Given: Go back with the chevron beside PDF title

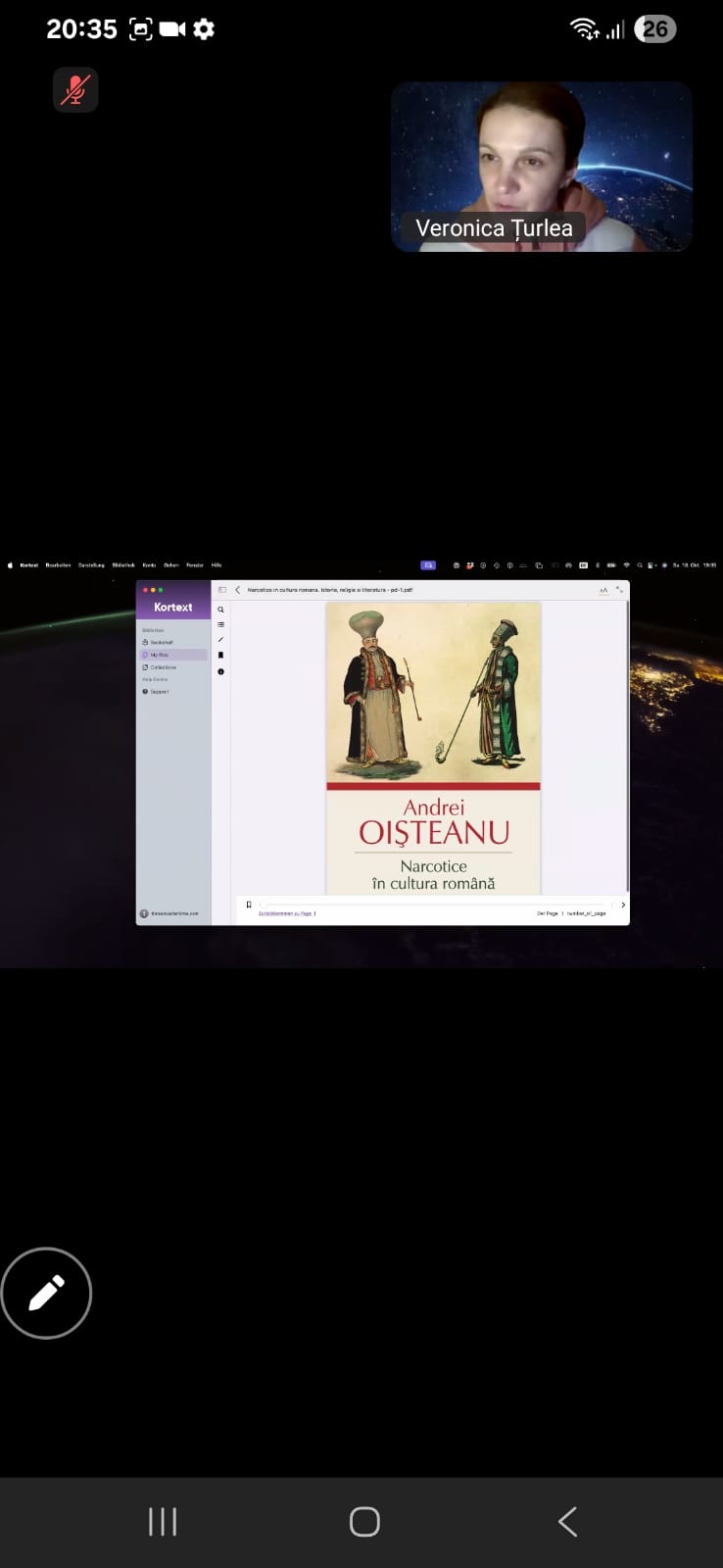Looking at the screenshot, I should coord(237,590).
